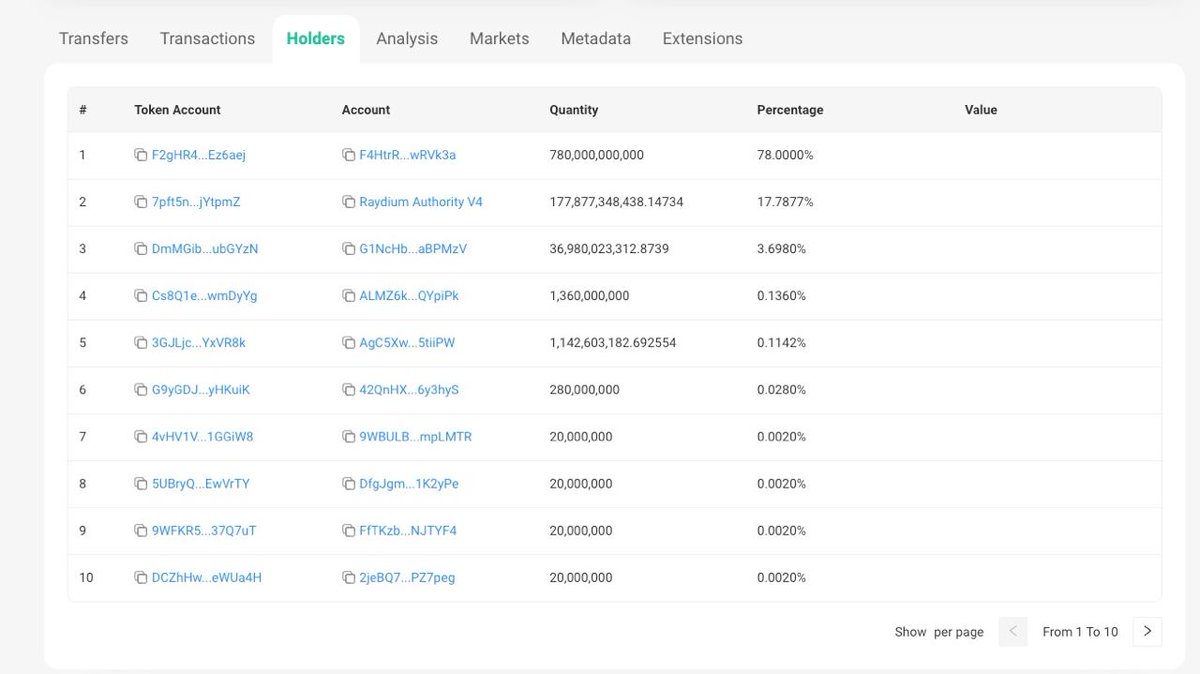Image resolution: width=1200 pixels, height=674 pixels.
Task: Click quantity 780,000,000,000 cell
Action: [x=597, y=155]
